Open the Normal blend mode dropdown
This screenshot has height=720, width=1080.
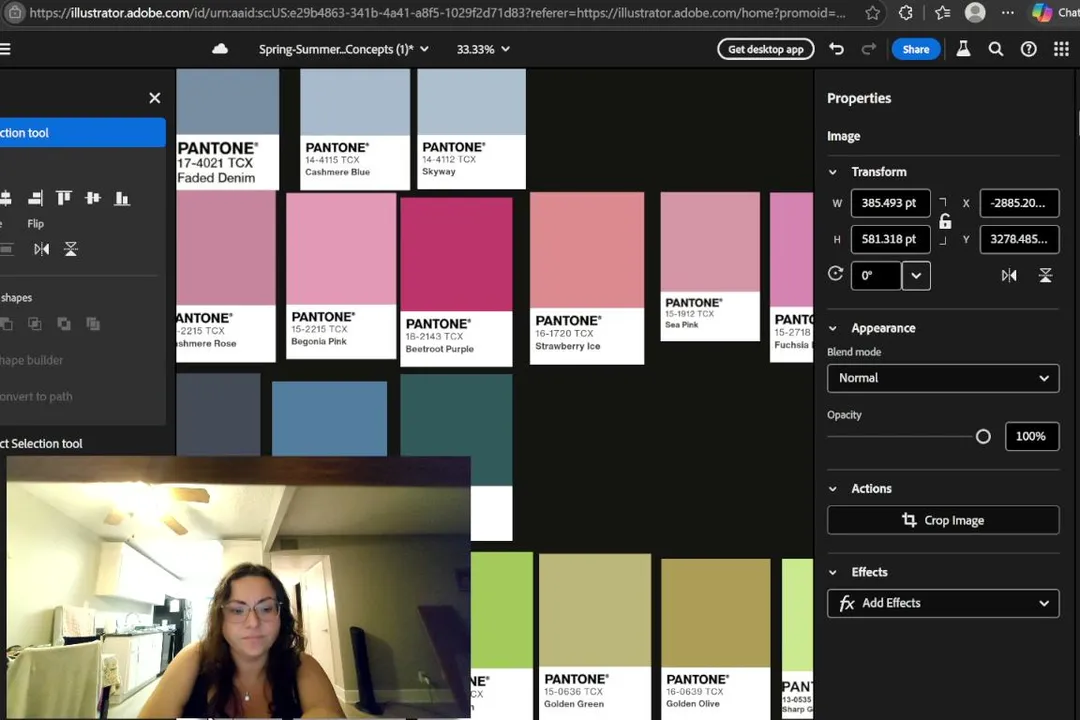[943, 378]
